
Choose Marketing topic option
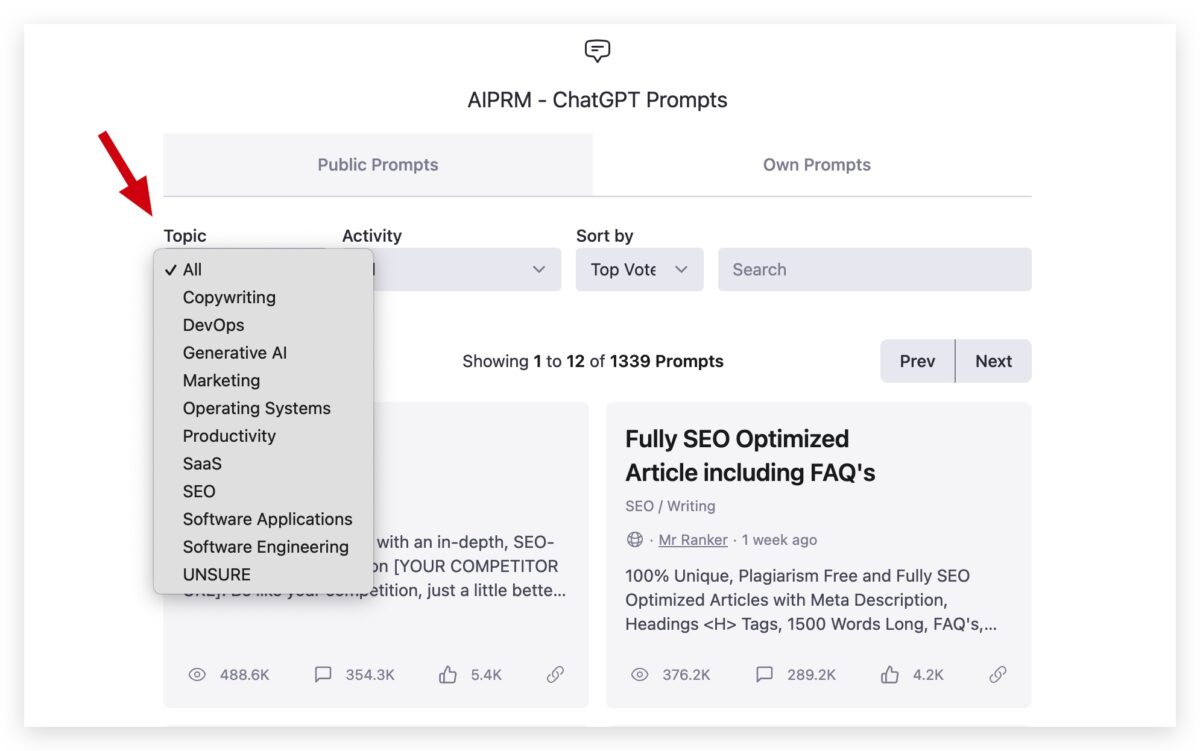[264, 380]
